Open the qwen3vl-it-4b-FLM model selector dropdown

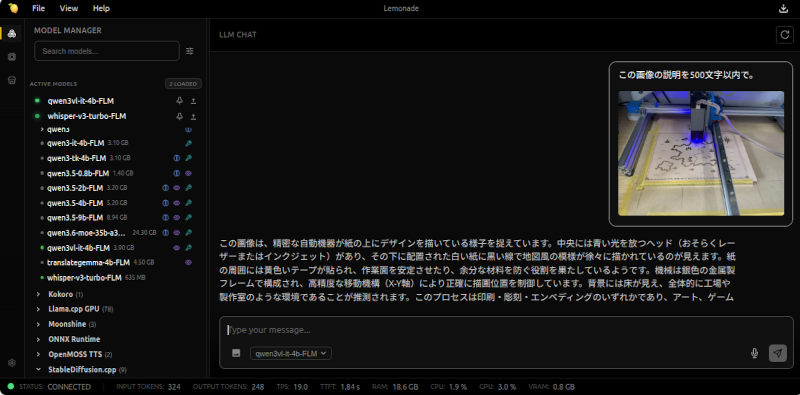(x=291, y=353)
